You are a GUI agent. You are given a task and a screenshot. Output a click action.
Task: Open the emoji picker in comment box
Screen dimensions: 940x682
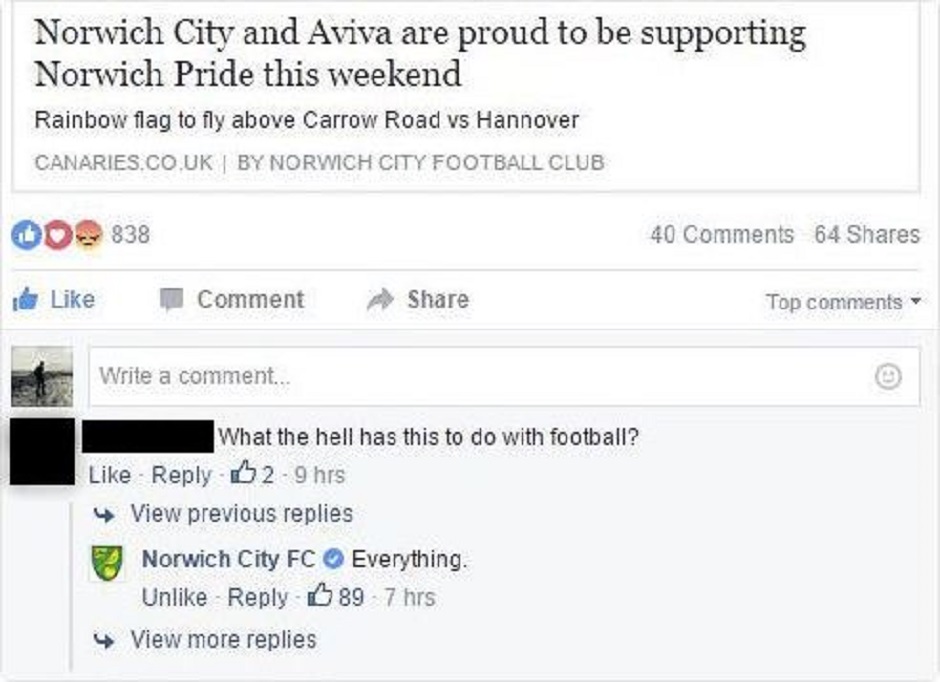(x=887, y=377)
